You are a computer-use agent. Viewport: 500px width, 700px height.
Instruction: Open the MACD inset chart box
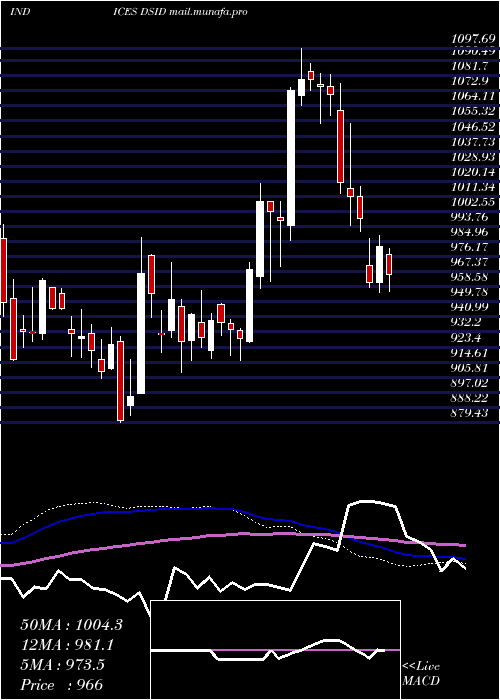(275, 650)
